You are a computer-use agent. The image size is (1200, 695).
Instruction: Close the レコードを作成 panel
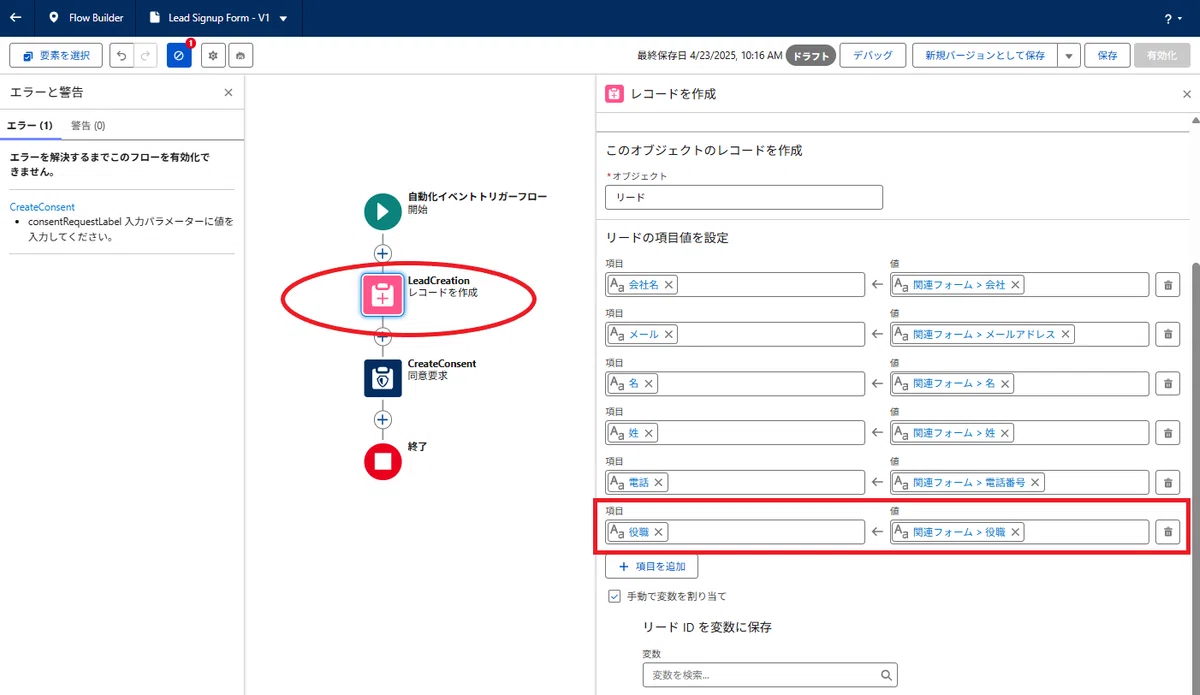coord(1187,94)
